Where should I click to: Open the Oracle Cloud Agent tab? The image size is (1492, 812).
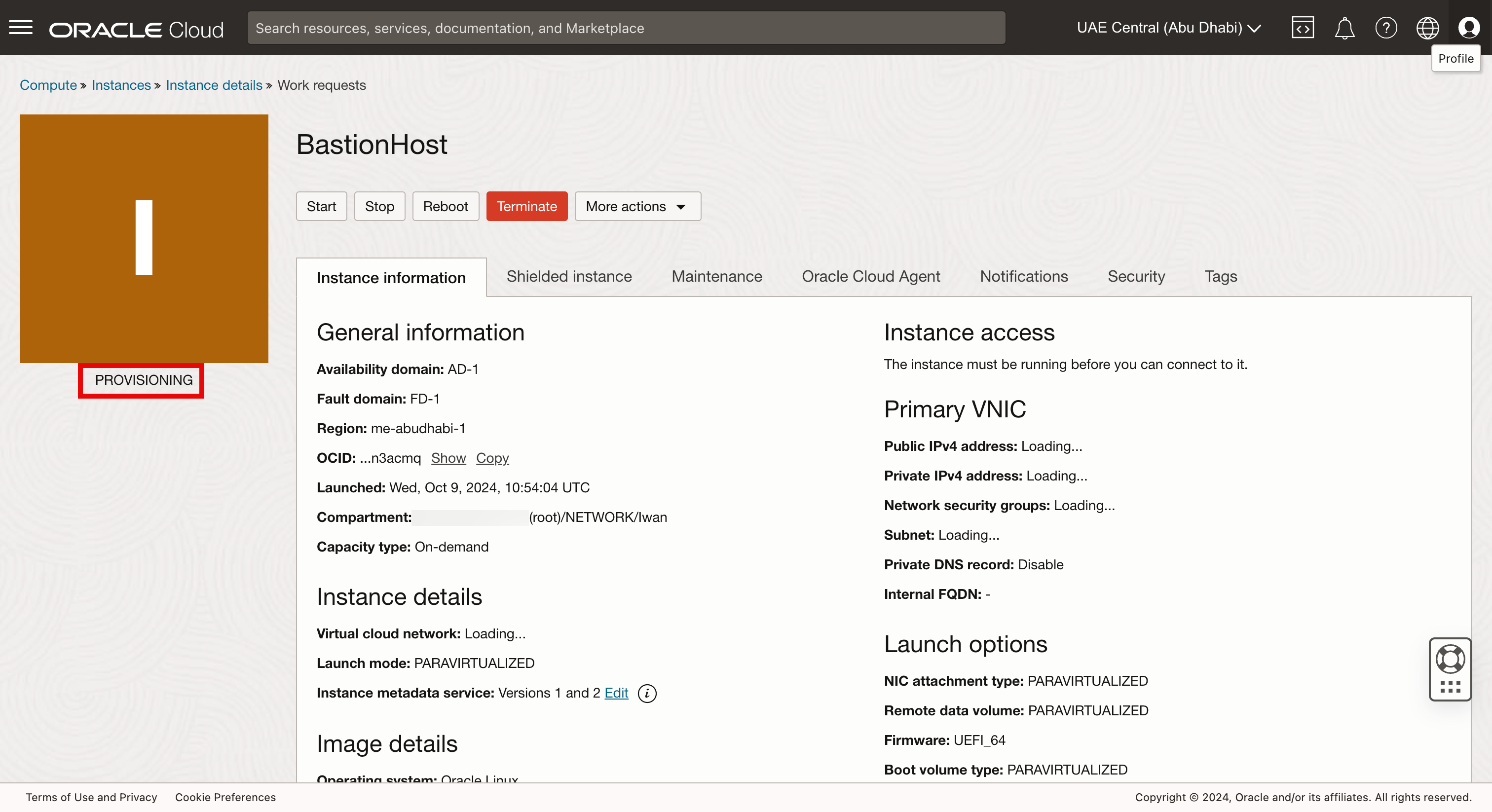click(x=870, y=276)
